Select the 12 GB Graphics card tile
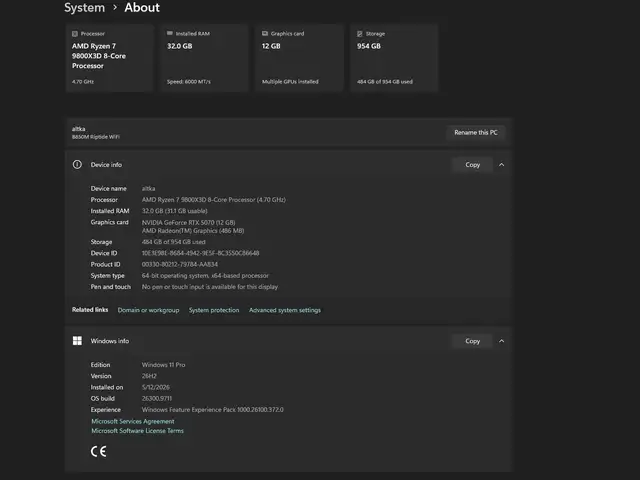This screenshot has width=640, height=480. pyautogui.click(x=299, y=58)
